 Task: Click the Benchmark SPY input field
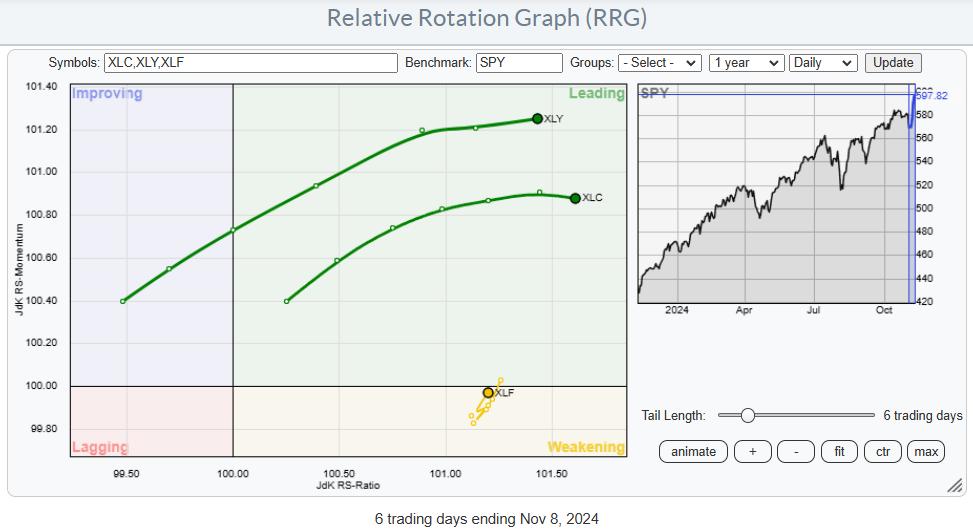tap(519, 62)
